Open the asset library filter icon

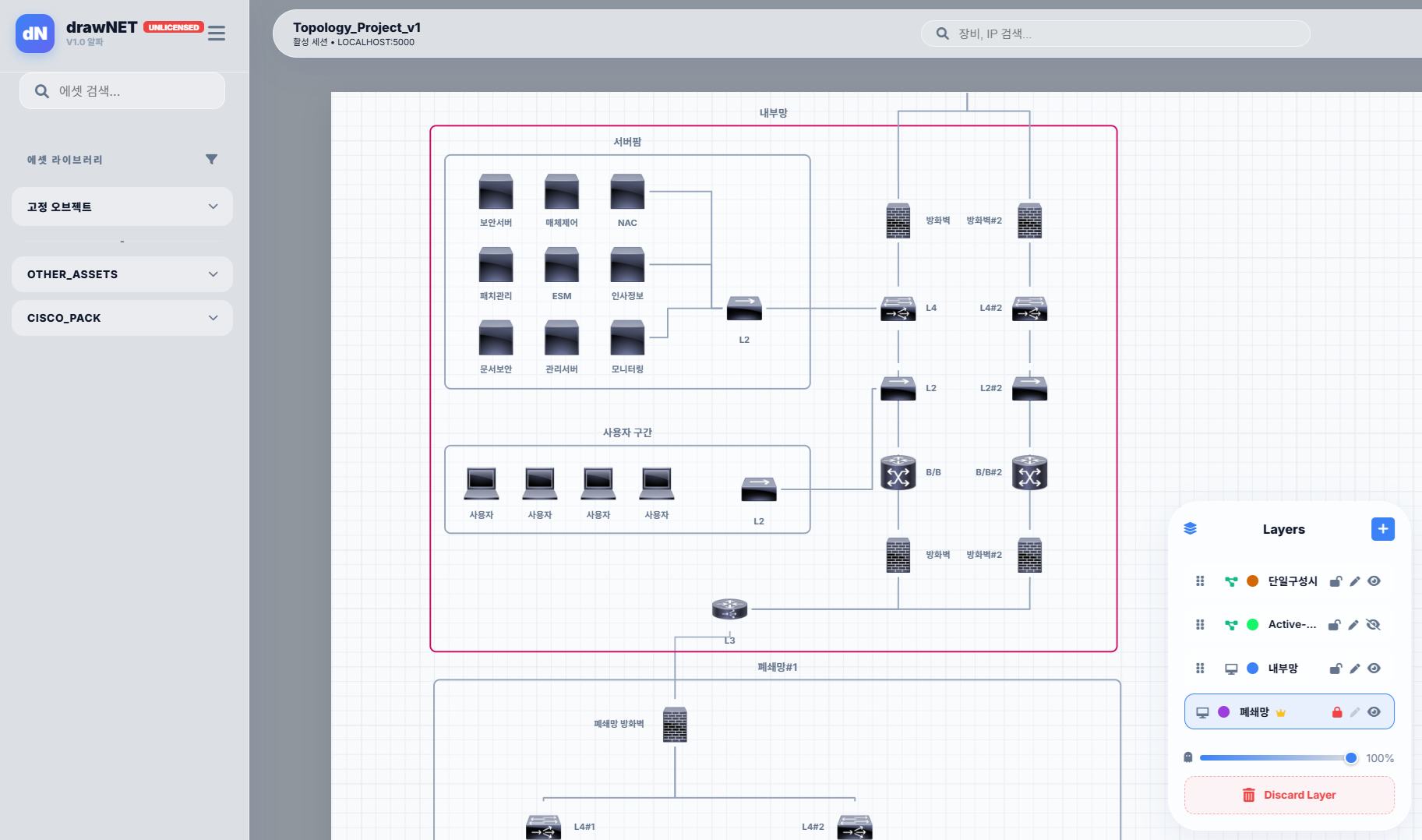click(x=211, y=159)
